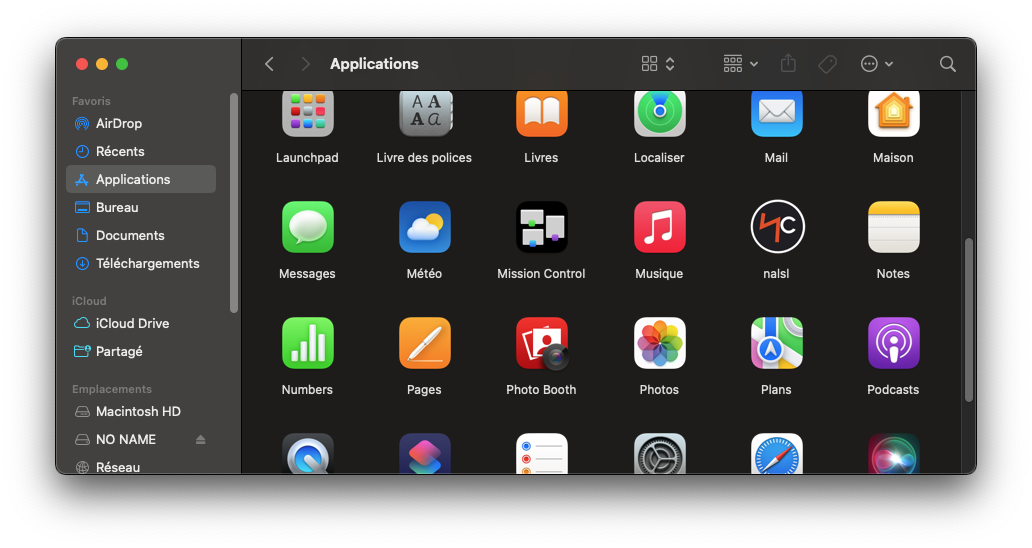
Task: Select the Livre des polices icon
Action: pos(425,114)
